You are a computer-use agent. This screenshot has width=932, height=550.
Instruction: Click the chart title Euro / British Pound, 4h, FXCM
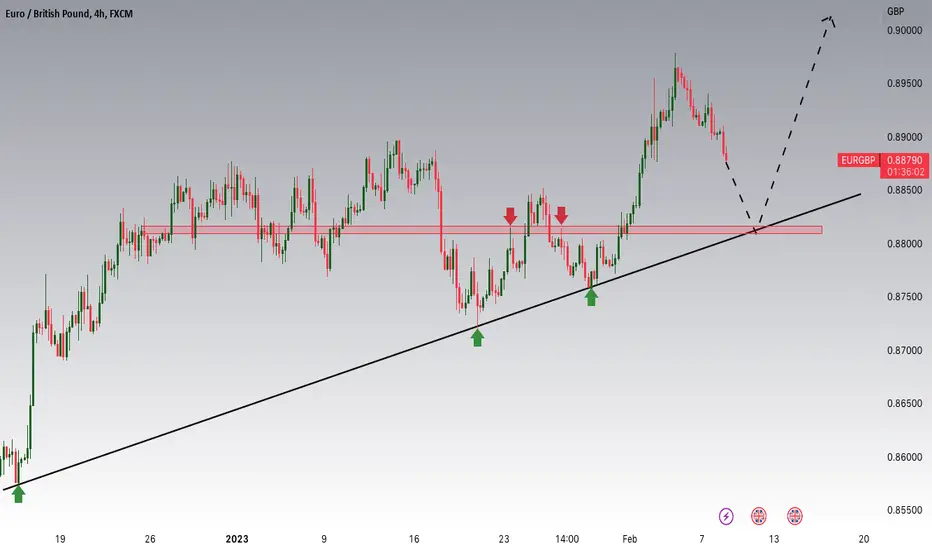click(x=69, y=13)
